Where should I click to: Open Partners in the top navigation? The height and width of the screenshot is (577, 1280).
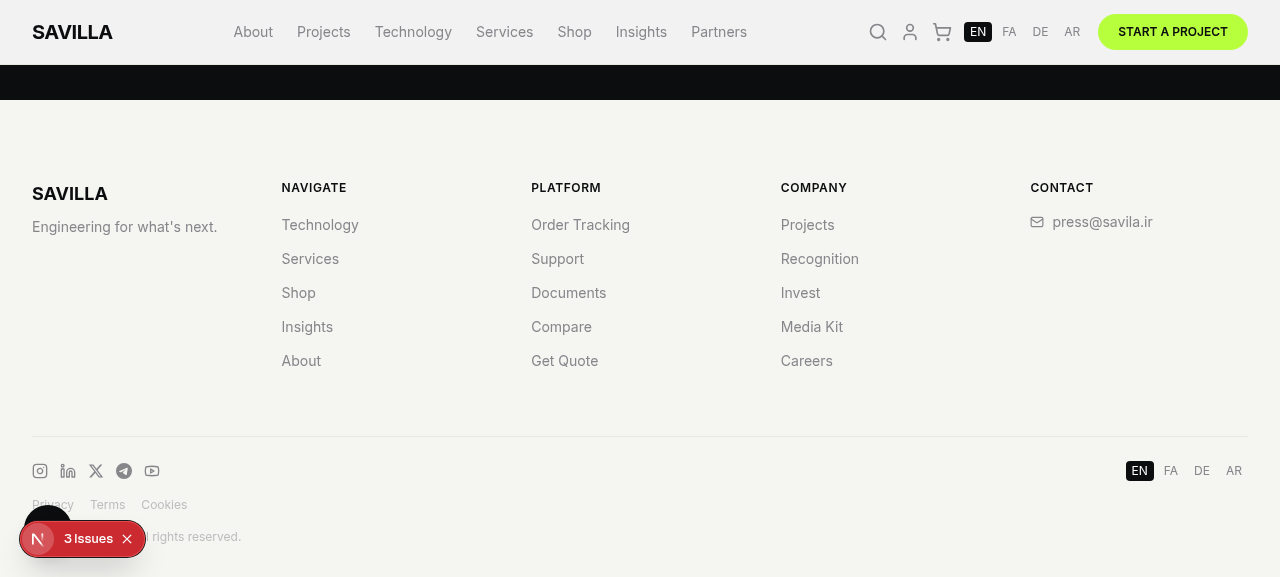pyautogui.click(x=719, y=32)
